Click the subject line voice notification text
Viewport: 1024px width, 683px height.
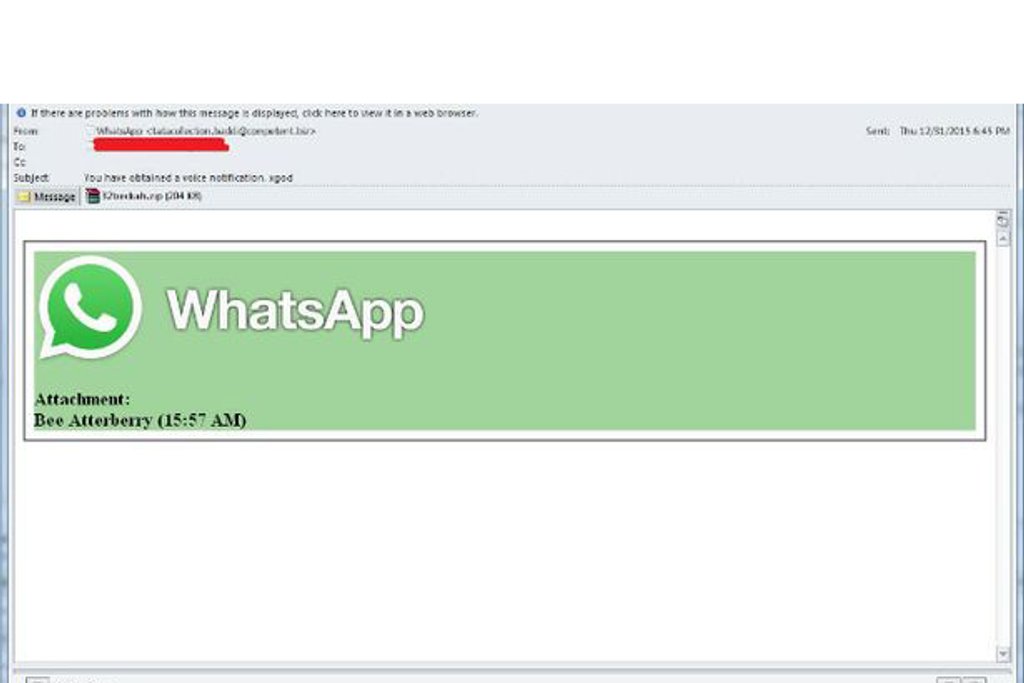[x=188, y=178]
